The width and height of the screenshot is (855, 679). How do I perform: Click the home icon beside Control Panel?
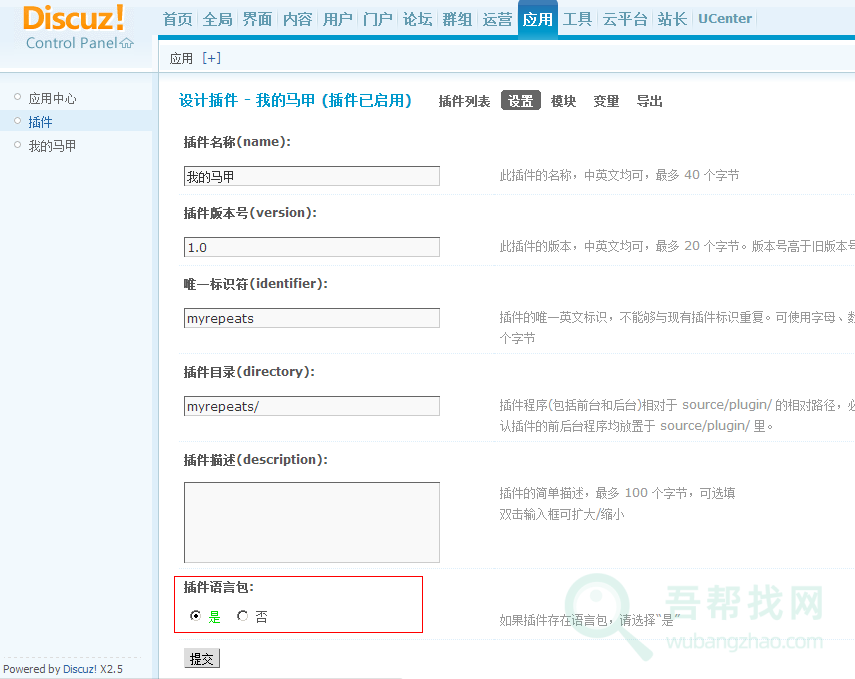tap(126, 43)
